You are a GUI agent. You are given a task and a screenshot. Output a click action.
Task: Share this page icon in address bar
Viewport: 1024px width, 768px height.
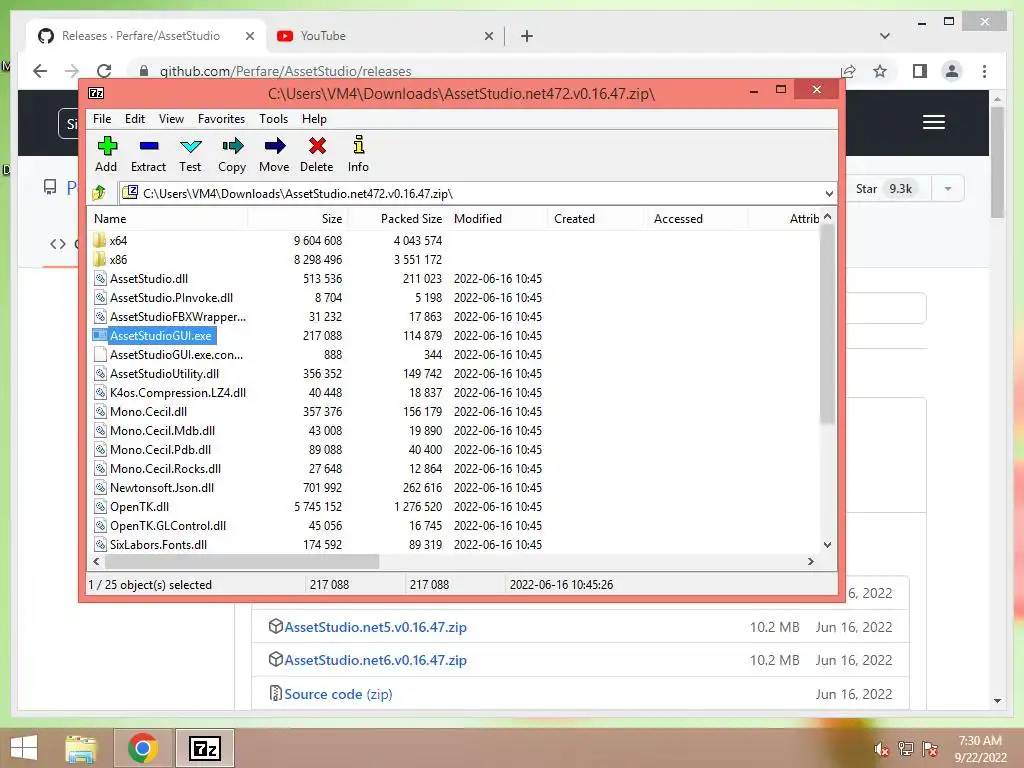point(848,71)
